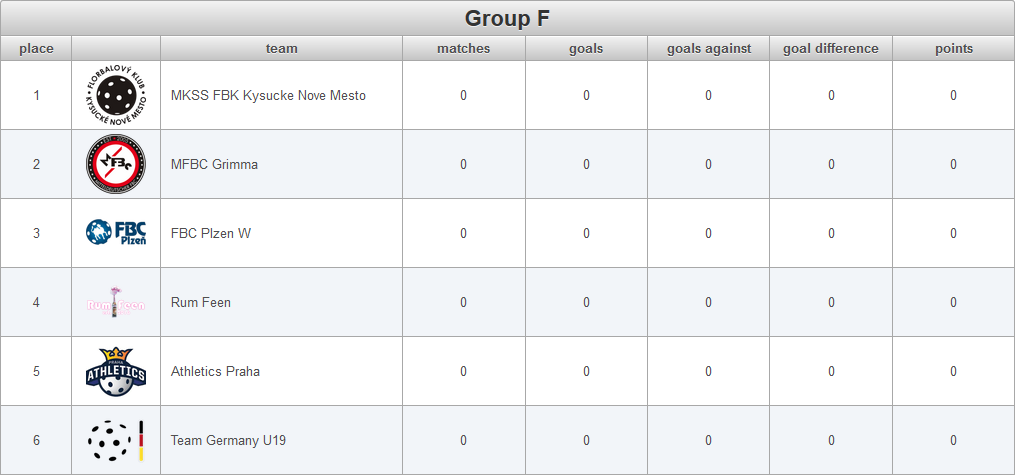Select the FBC Plzen W team name

point(211,233)
